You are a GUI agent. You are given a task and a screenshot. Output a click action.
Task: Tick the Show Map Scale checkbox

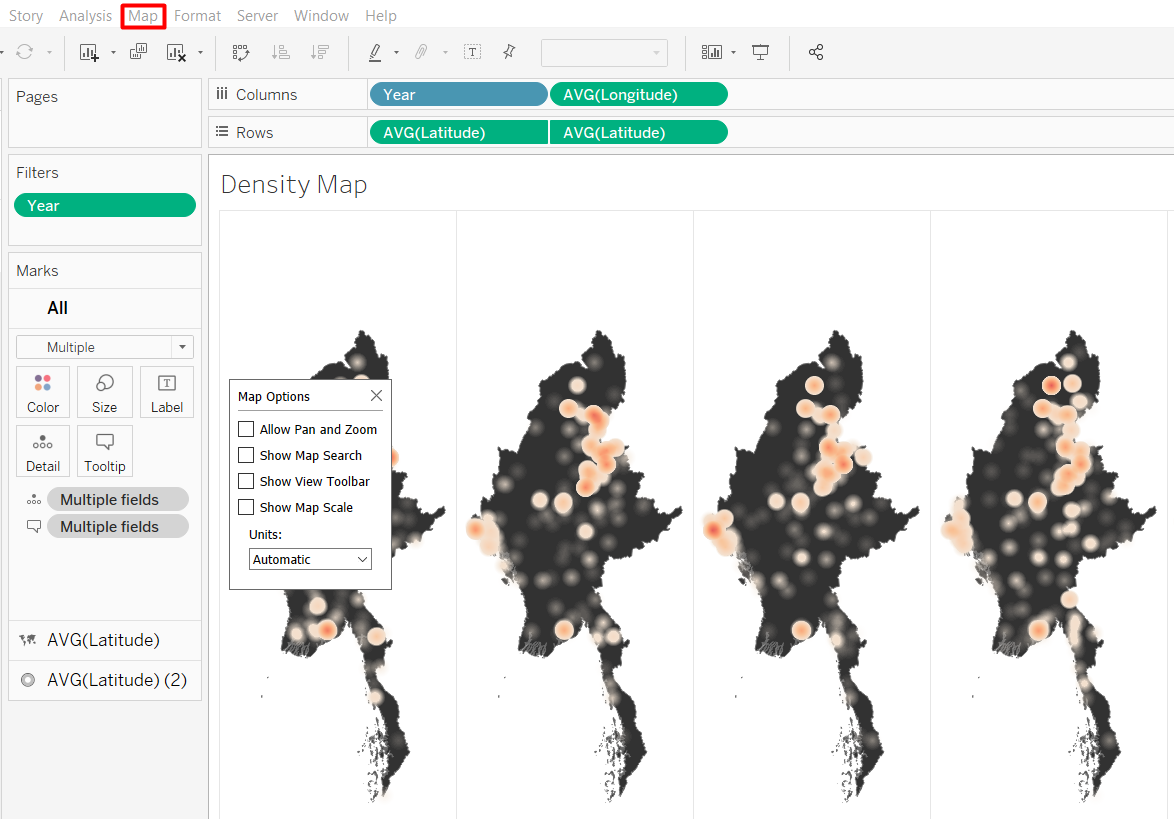[246, 507]
